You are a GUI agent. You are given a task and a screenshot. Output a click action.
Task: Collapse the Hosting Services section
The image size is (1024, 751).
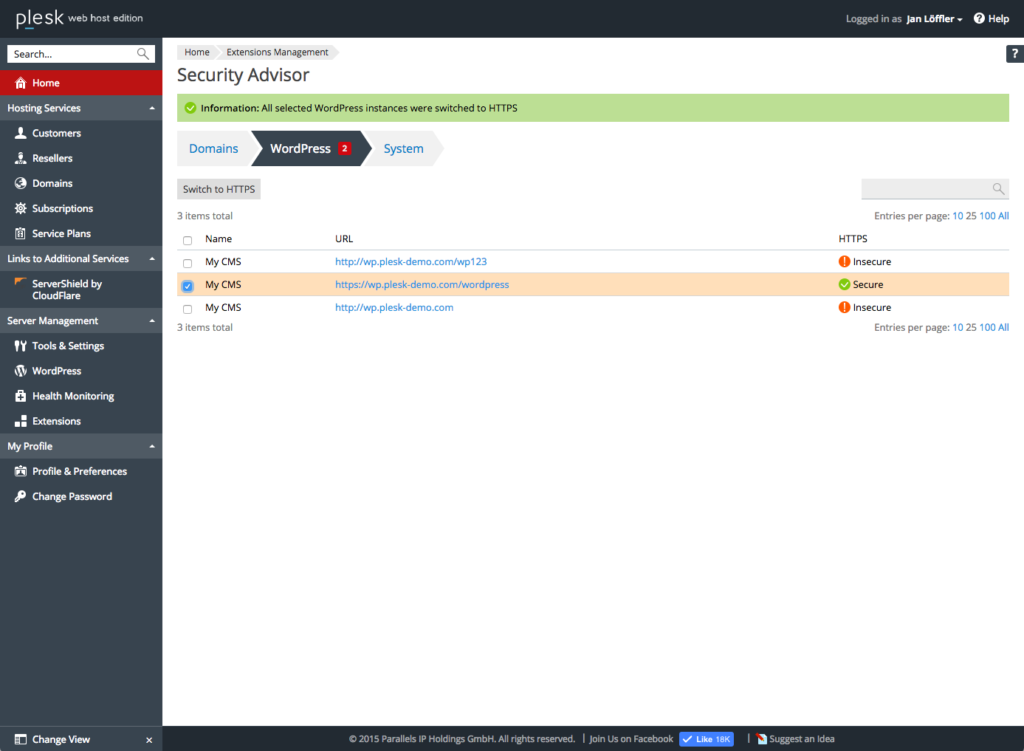[x=152, y=108]
